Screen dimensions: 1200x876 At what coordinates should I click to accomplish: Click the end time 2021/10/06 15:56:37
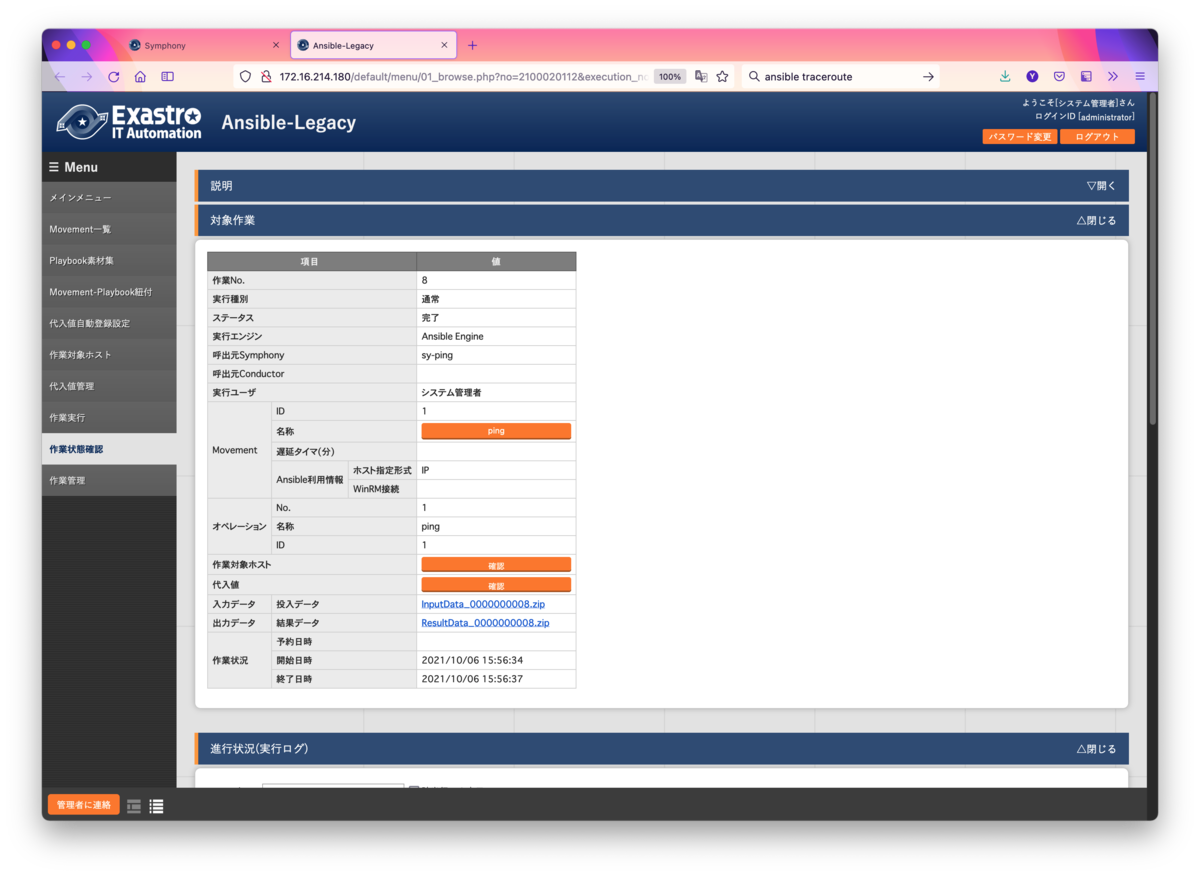472,679
